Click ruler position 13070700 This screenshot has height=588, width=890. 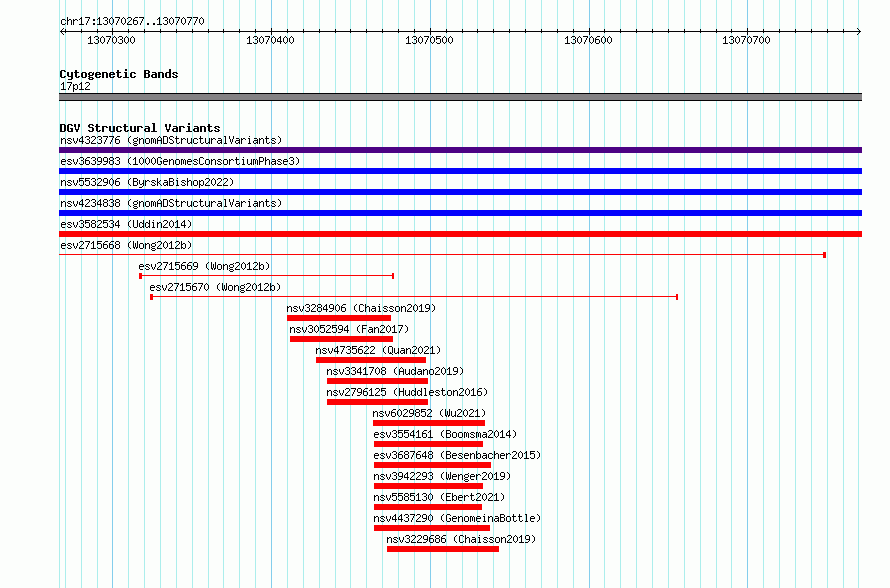pos(746,40)
